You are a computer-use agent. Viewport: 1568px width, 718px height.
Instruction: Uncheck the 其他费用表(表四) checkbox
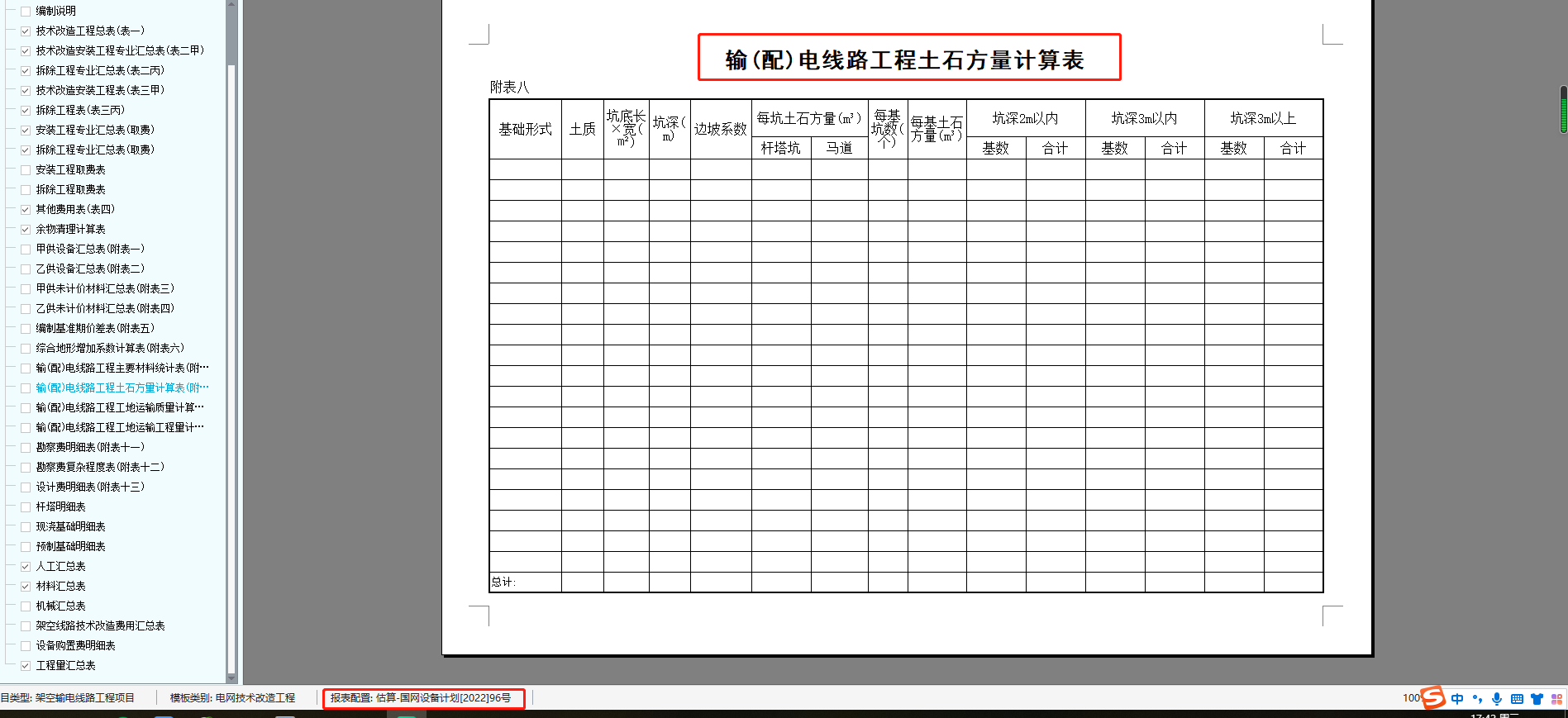[x=26, y=209]
